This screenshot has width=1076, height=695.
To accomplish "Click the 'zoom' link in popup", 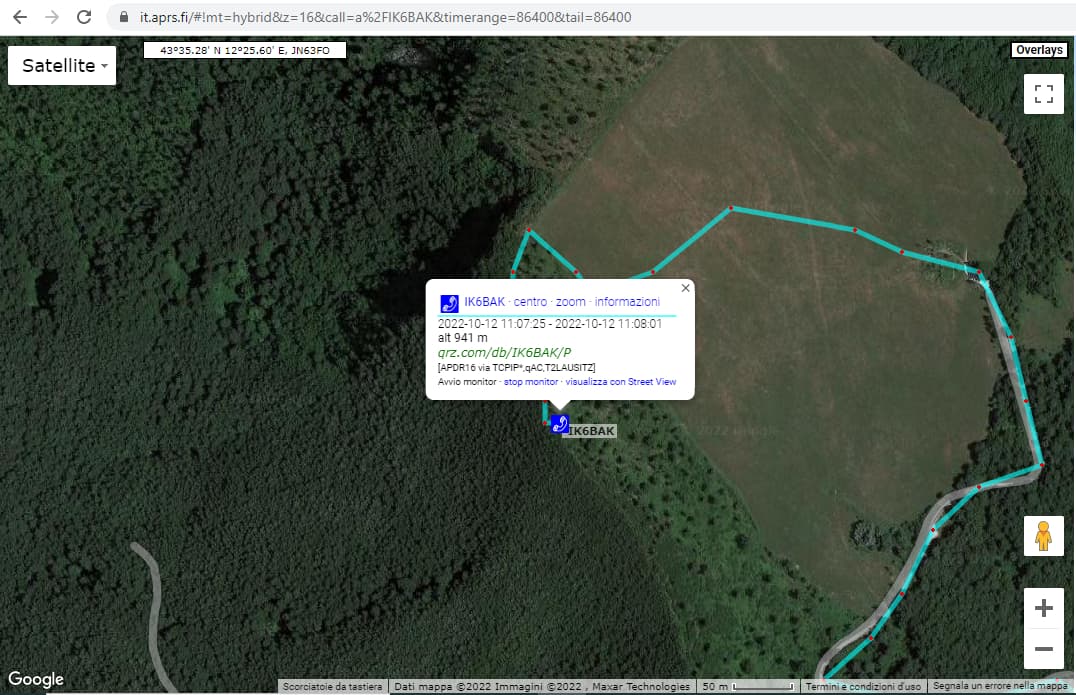I will pos(570,302).
